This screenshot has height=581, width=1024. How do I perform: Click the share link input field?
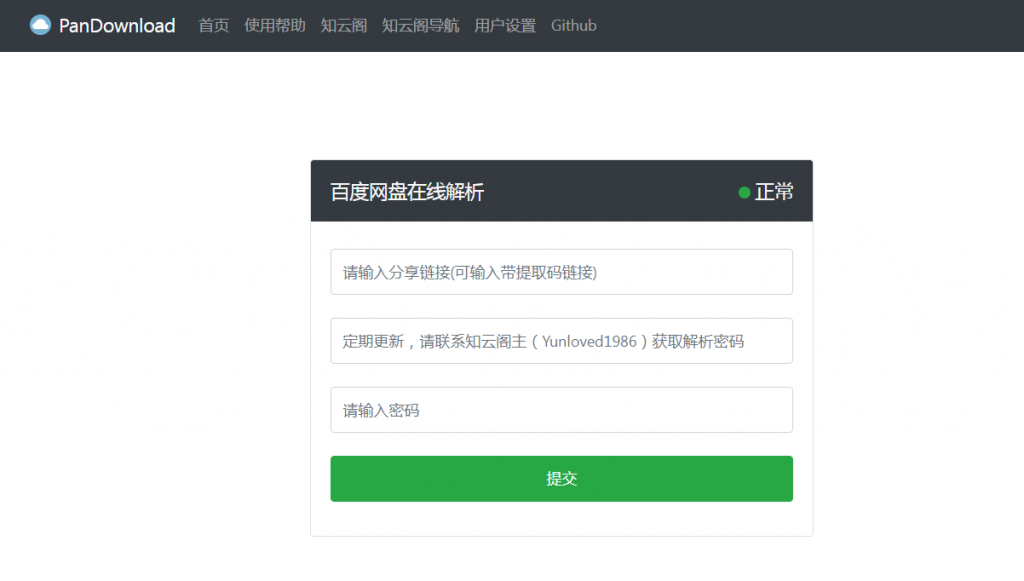(561, 271)
